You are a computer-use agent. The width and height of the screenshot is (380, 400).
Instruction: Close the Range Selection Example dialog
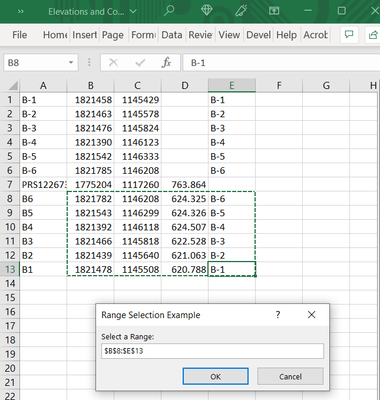point(311,315)
